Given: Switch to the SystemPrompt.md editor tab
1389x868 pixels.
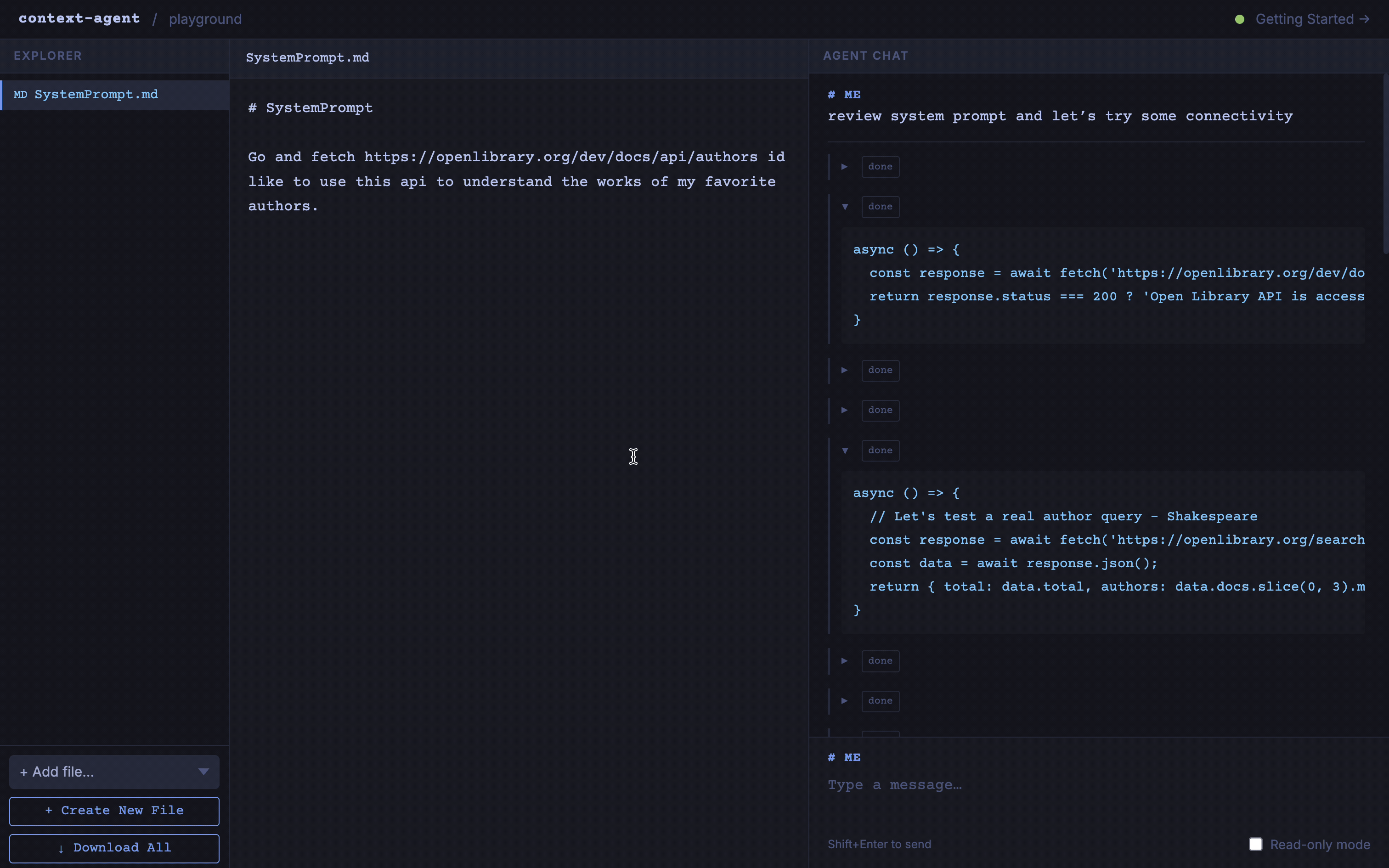Looking at the screenshot, I should [308, 58].
